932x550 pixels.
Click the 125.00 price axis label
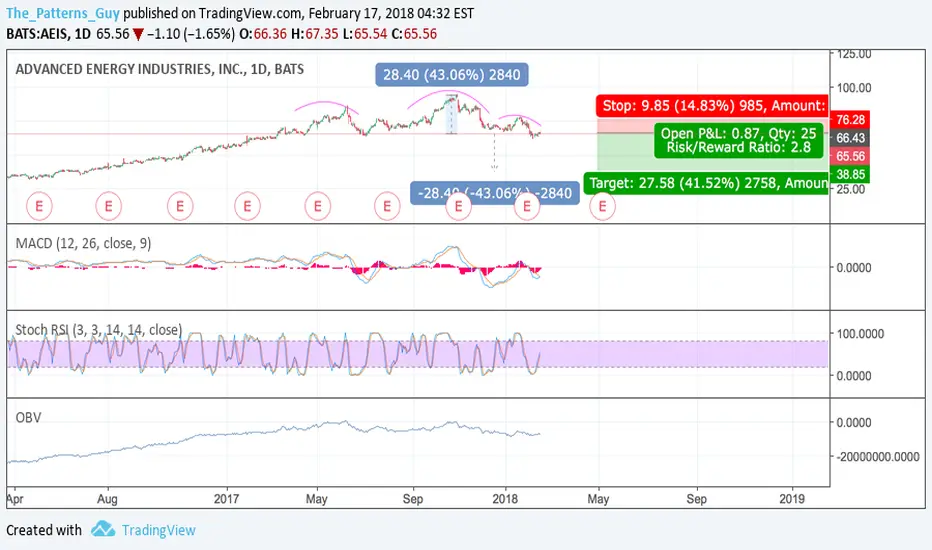click(x=854, y=55)
